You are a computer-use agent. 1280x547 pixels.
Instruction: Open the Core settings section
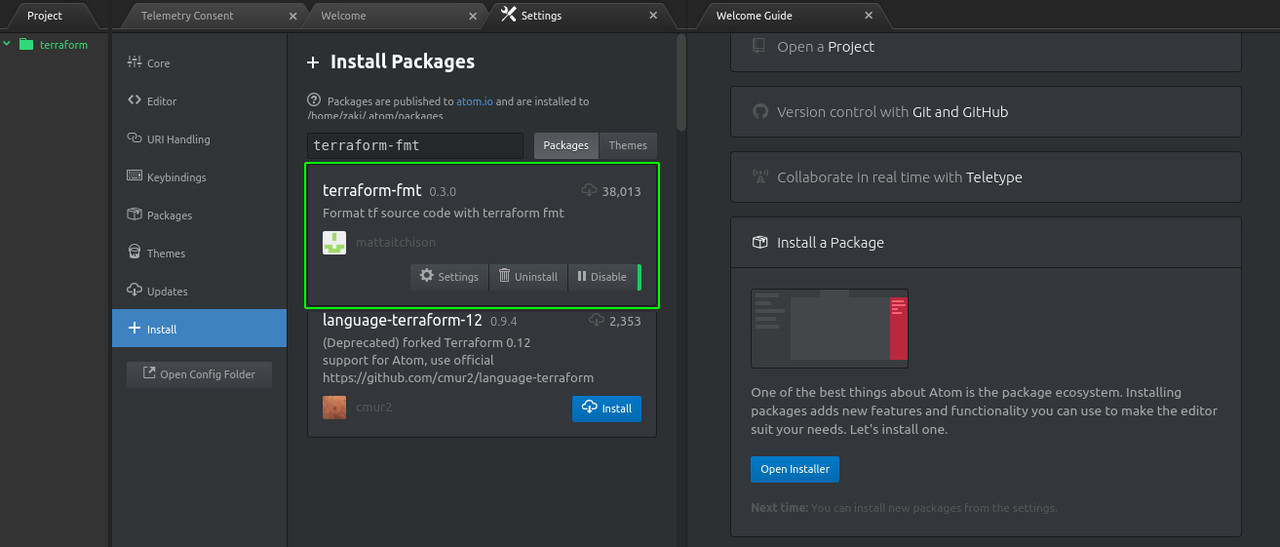coord(158,63)
